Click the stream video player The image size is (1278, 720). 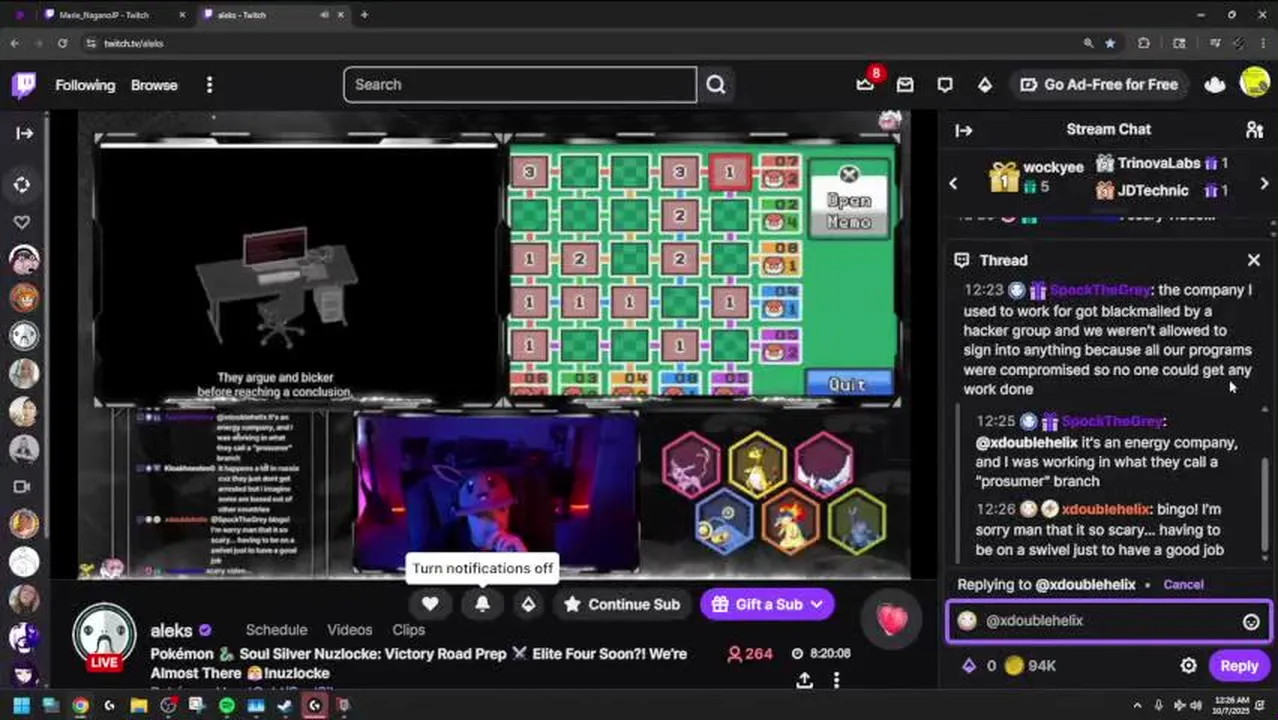point(495,345)
